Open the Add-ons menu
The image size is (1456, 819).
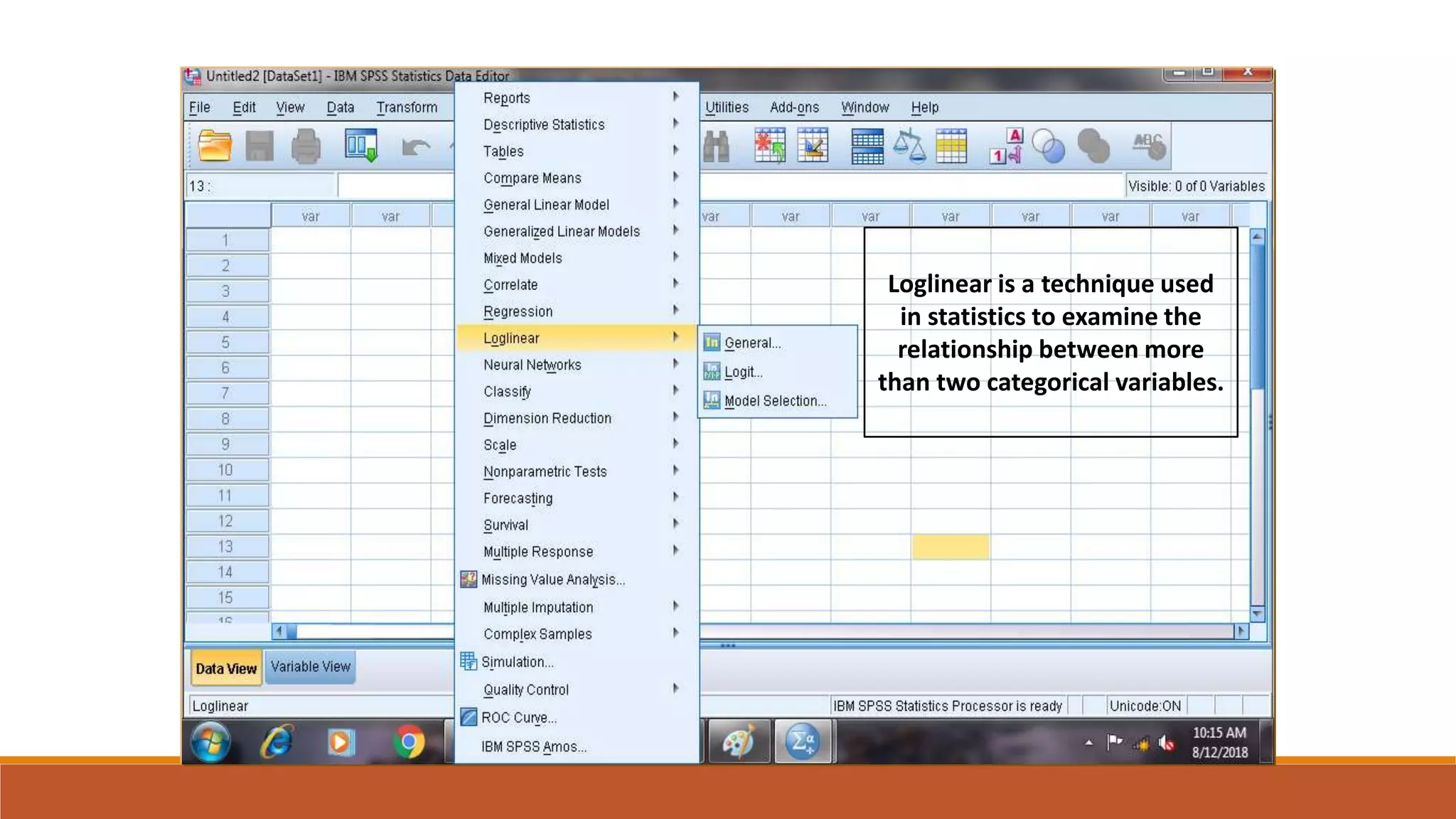(794, 107)
